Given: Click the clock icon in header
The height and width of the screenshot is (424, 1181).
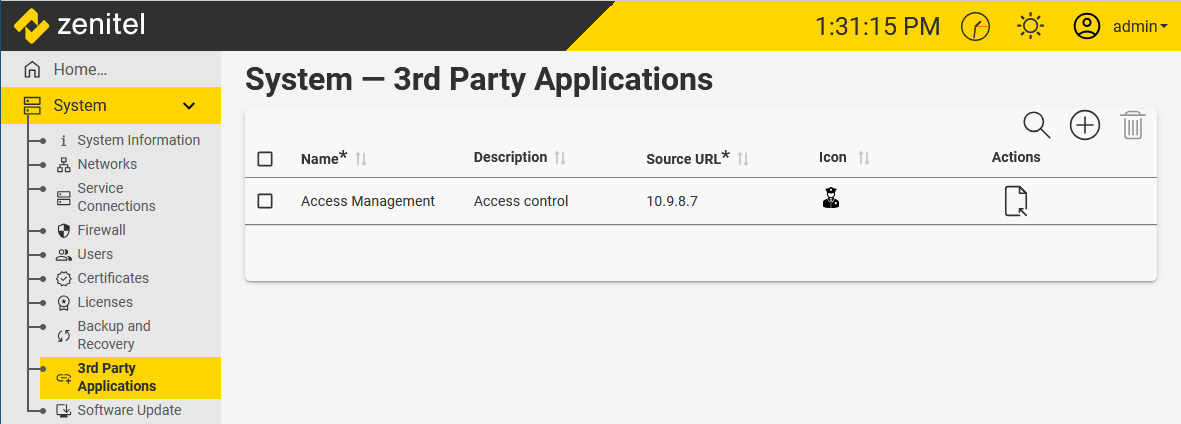Looking at the screenshot, I should coord(975,27).
